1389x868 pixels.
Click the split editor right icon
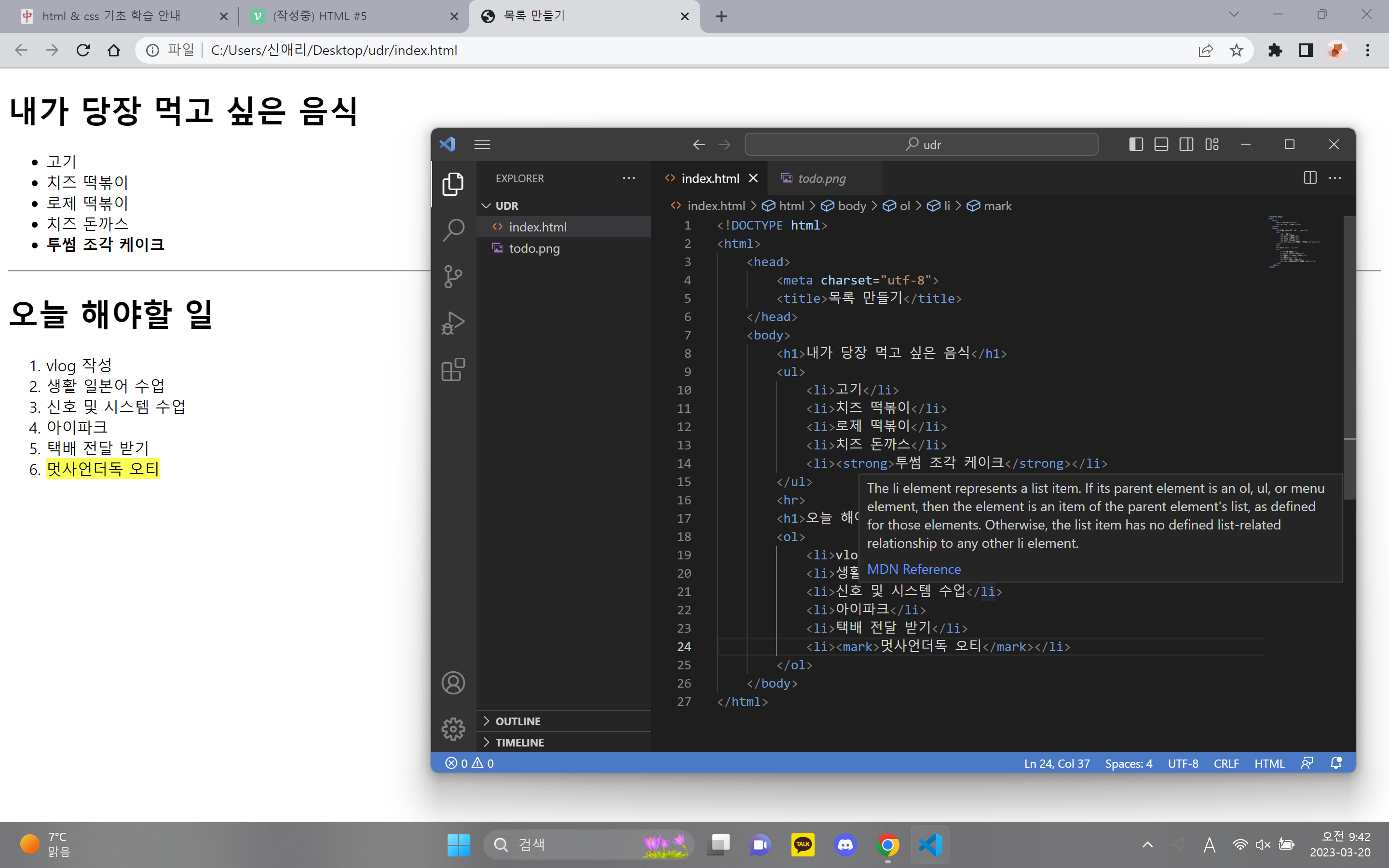[x=1310, y=178]
